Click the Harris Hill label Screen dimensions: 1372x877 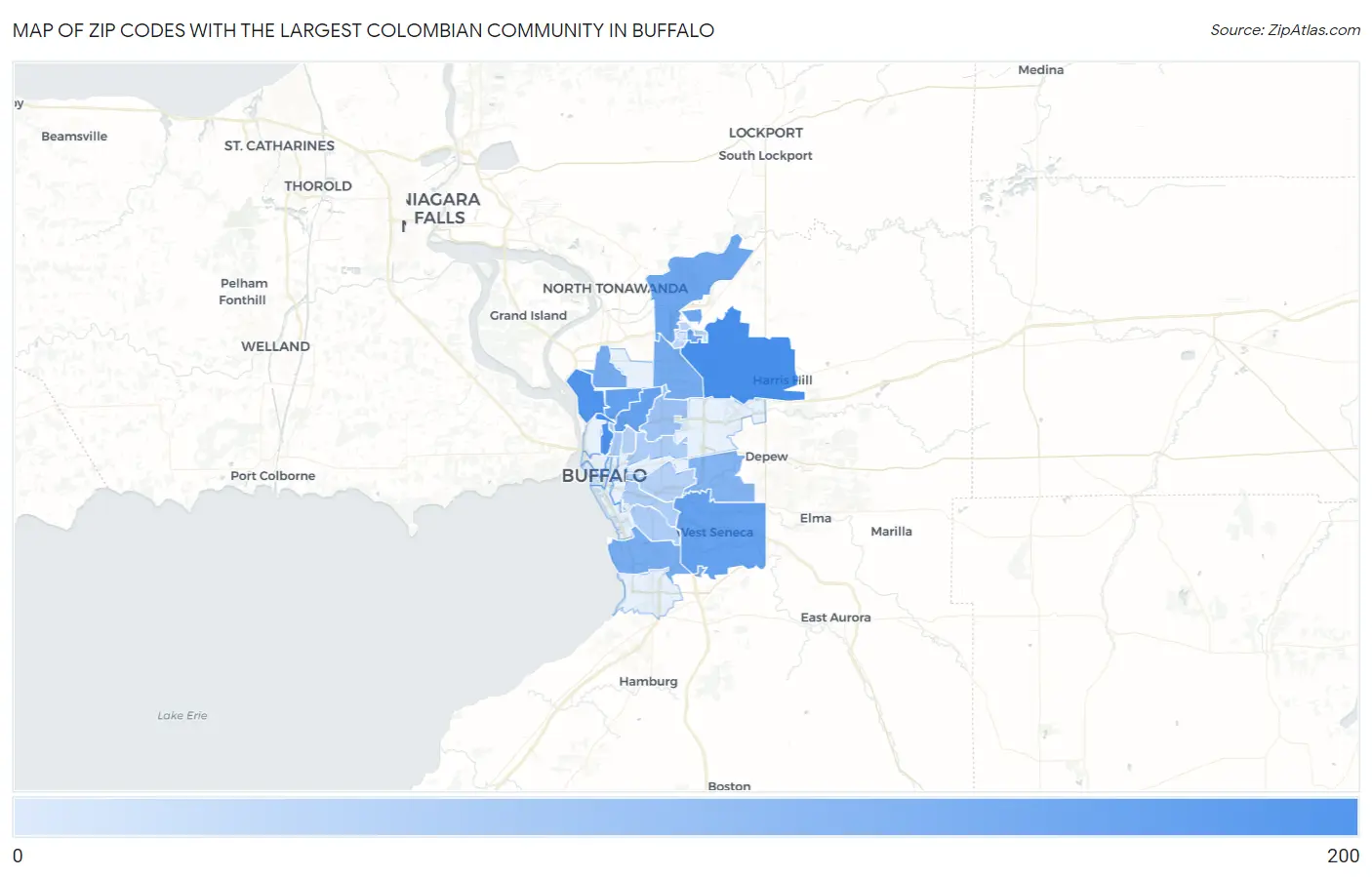click(x=783, y=380)
